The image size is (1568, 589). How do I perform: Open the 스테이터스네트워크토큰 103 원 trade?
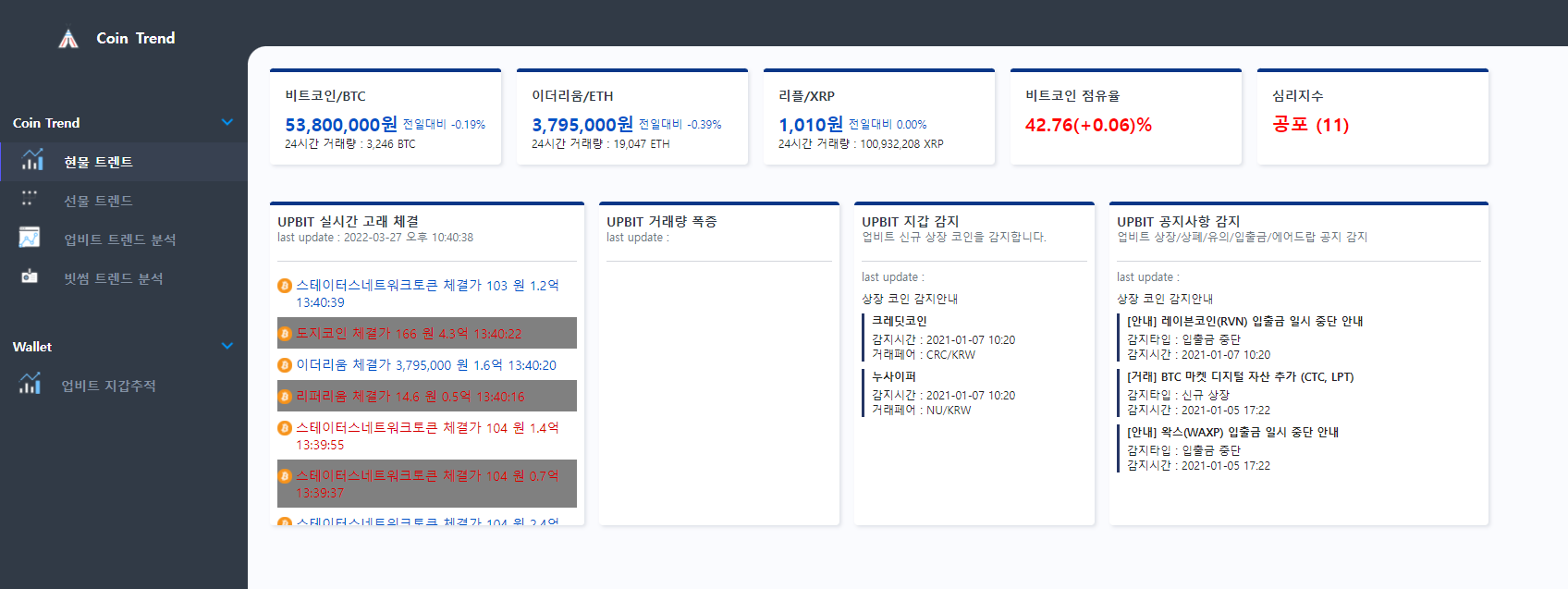point(427,294)
